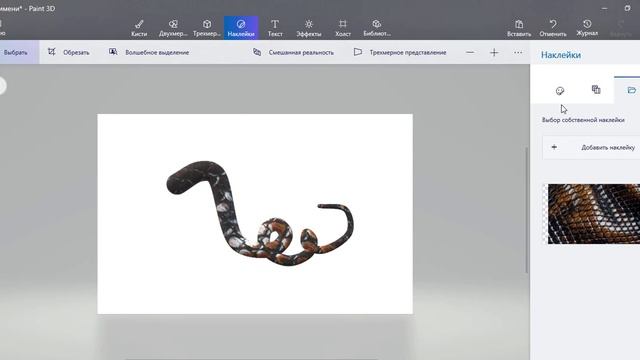Open the Effects (Эффекты) tab
Image resolution: width=640 pixels, height=360 pixels.
coord(309,28)
